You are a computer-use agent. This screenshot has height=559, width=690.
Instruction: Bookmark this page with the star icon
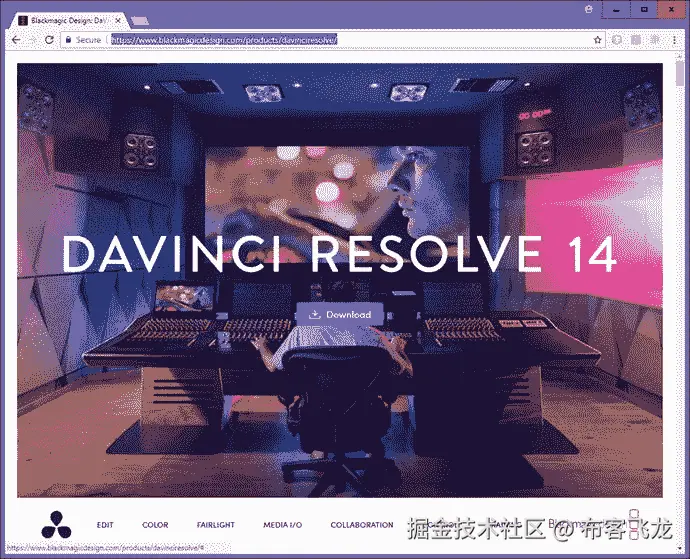(597, 40)
